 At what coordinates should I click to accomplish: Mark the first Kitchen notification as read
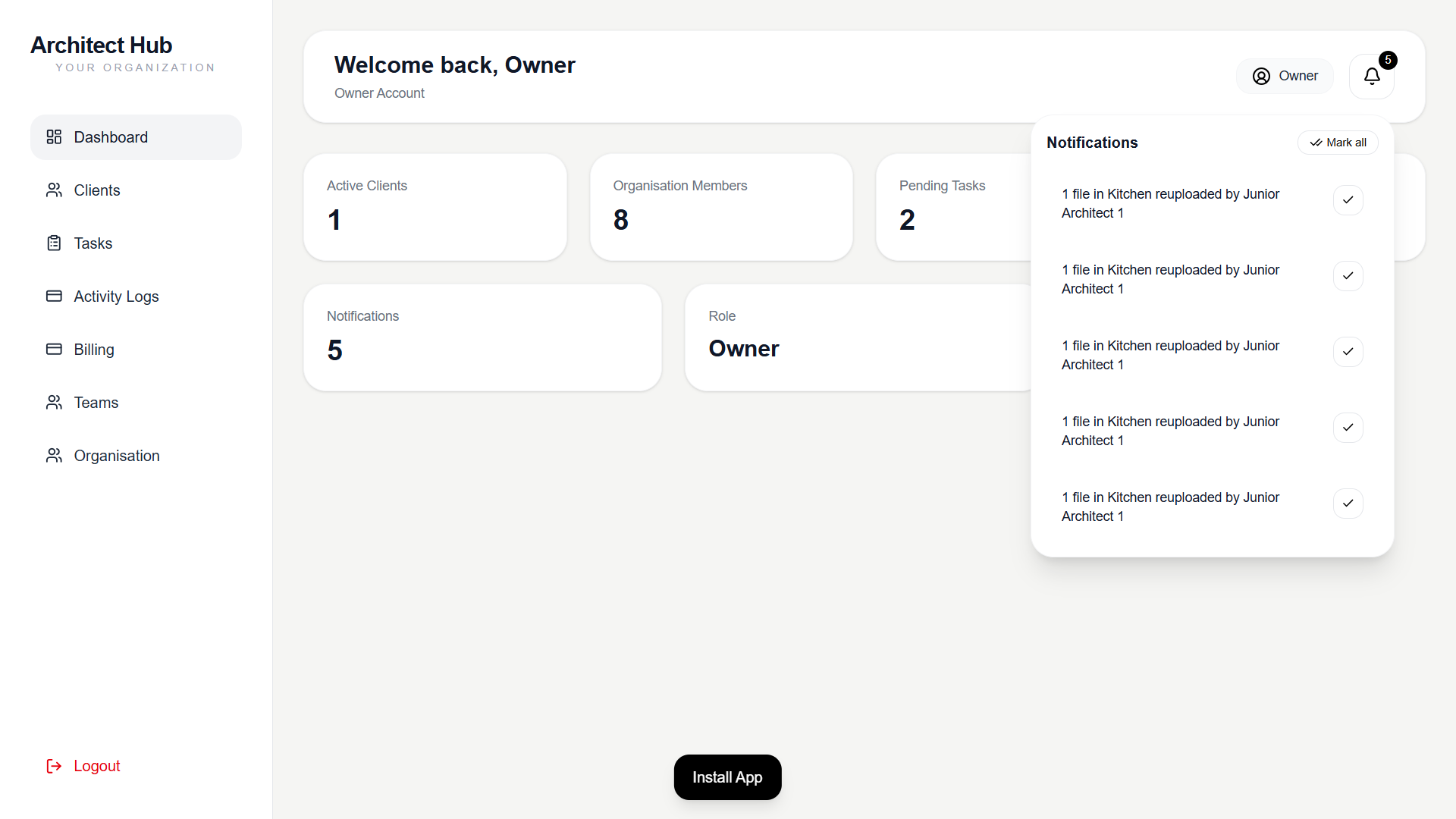point(1348,200)
